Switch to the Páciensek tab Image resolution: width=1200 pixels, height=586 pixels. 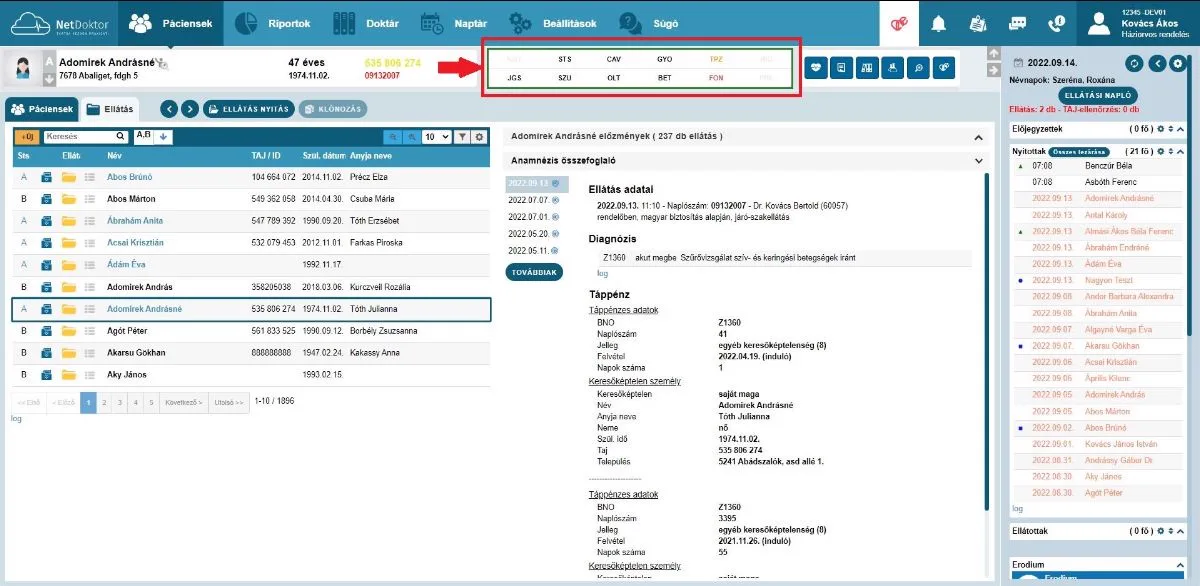click(41, 108)
